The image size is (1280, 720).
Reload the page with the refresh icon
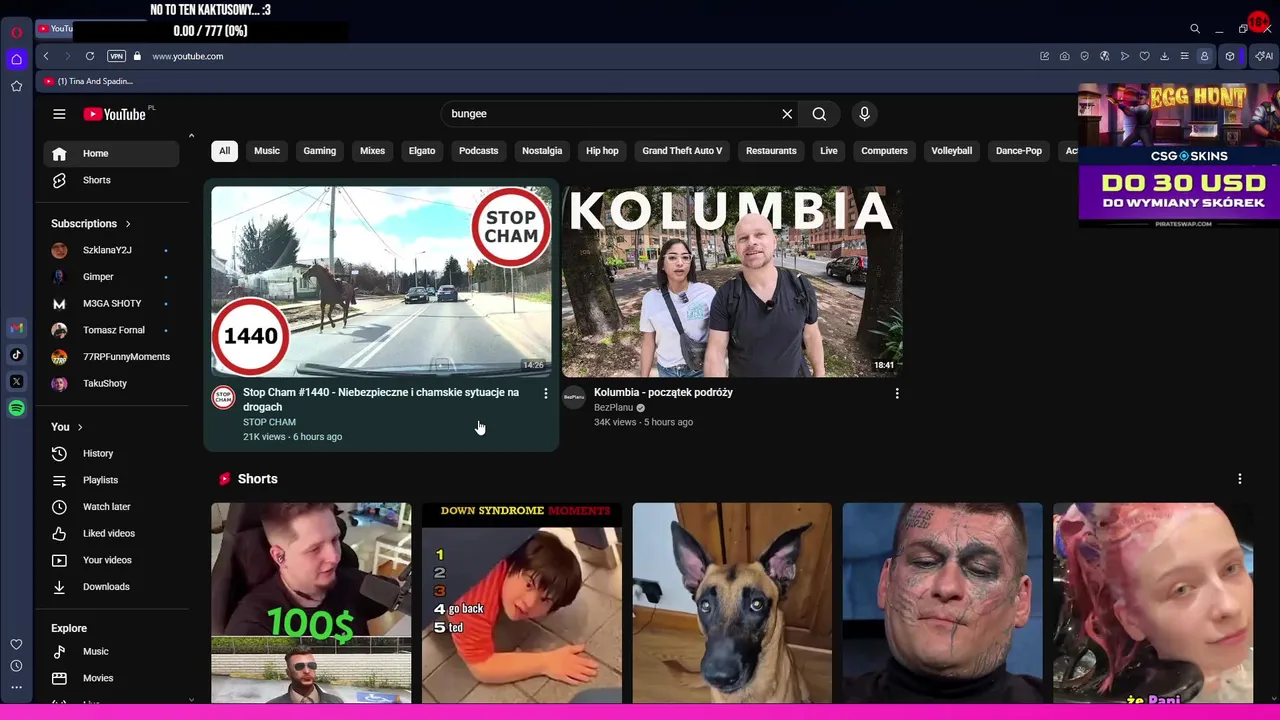(90, 56)
